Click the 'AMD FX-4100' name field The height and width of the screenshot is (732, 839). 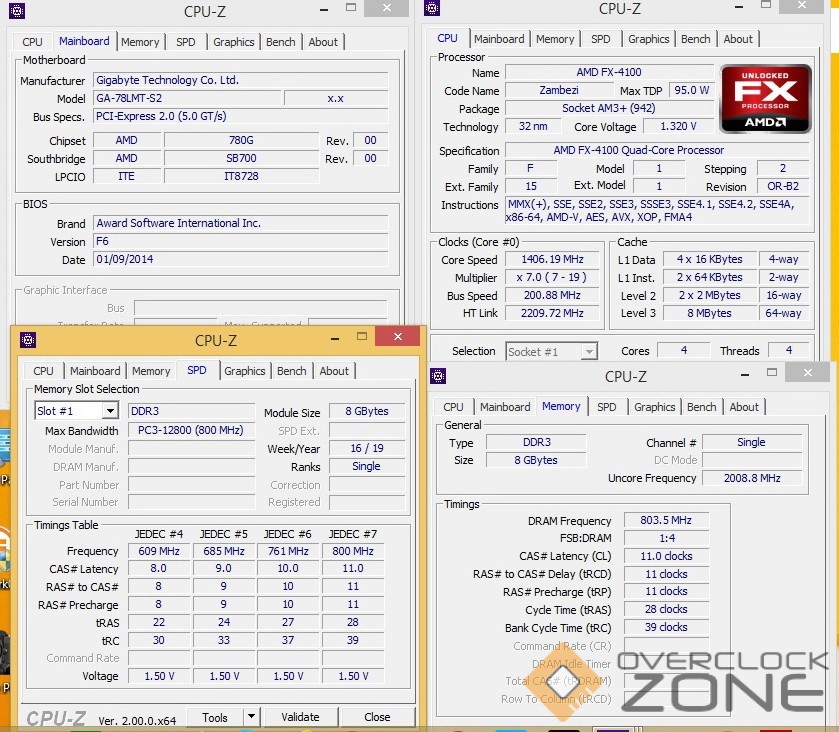click(609, 72)
